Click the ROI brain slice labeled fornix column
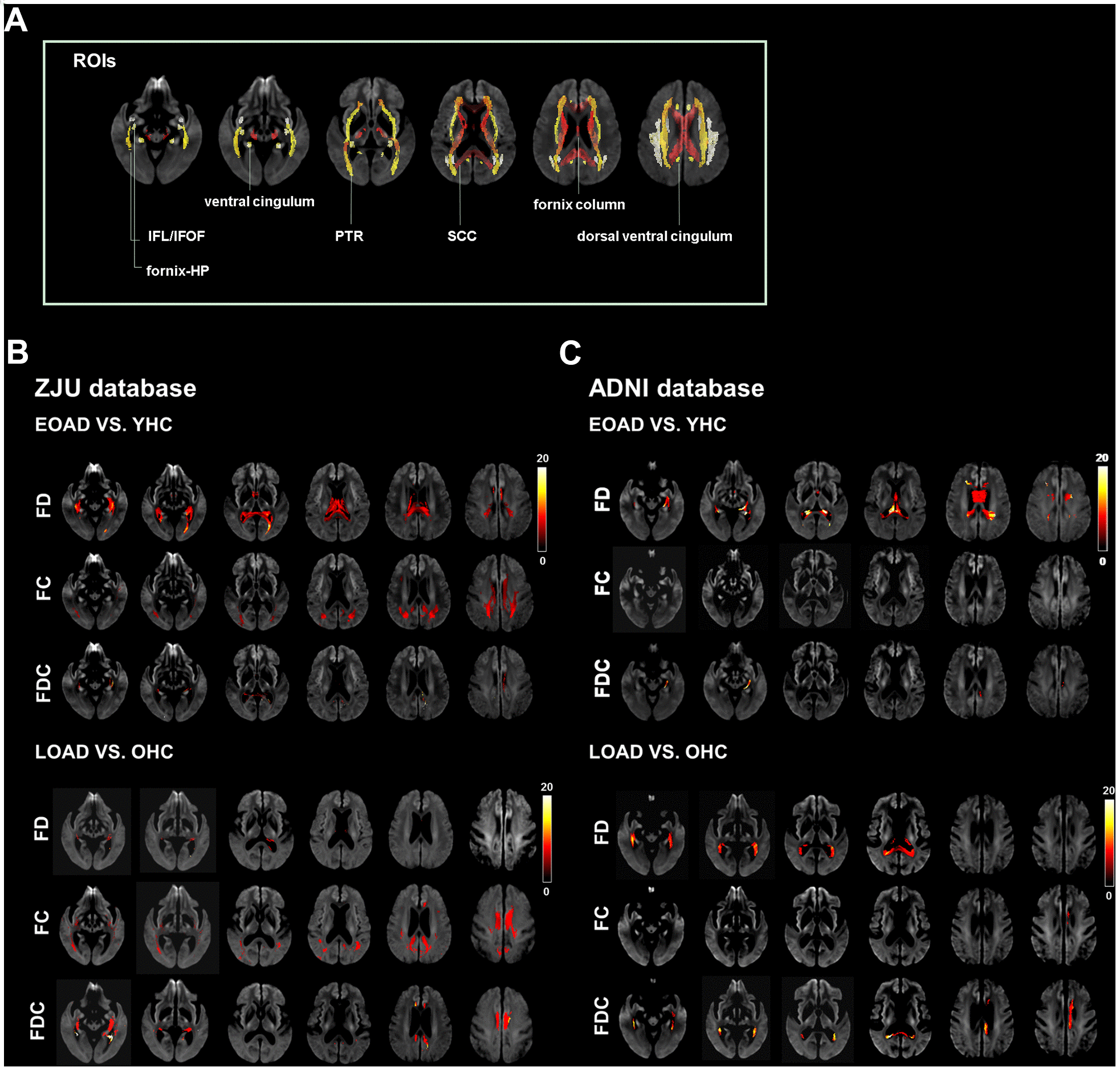Viewport: 1120px width, 1071px height. click(x=577, y=132)
